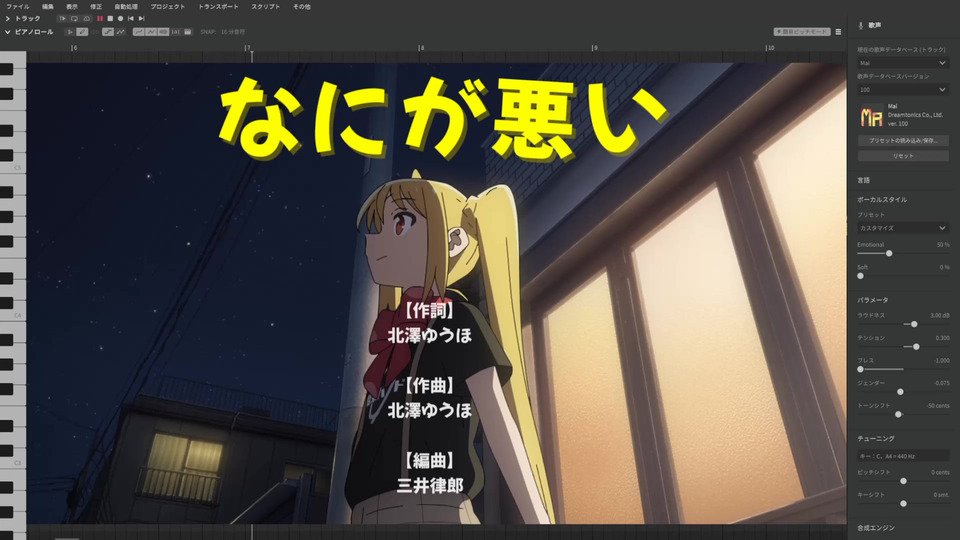This screenshot has height=540, width=960.
Task: Click the C5 key on piano keyboard
Action: [17, 167]
